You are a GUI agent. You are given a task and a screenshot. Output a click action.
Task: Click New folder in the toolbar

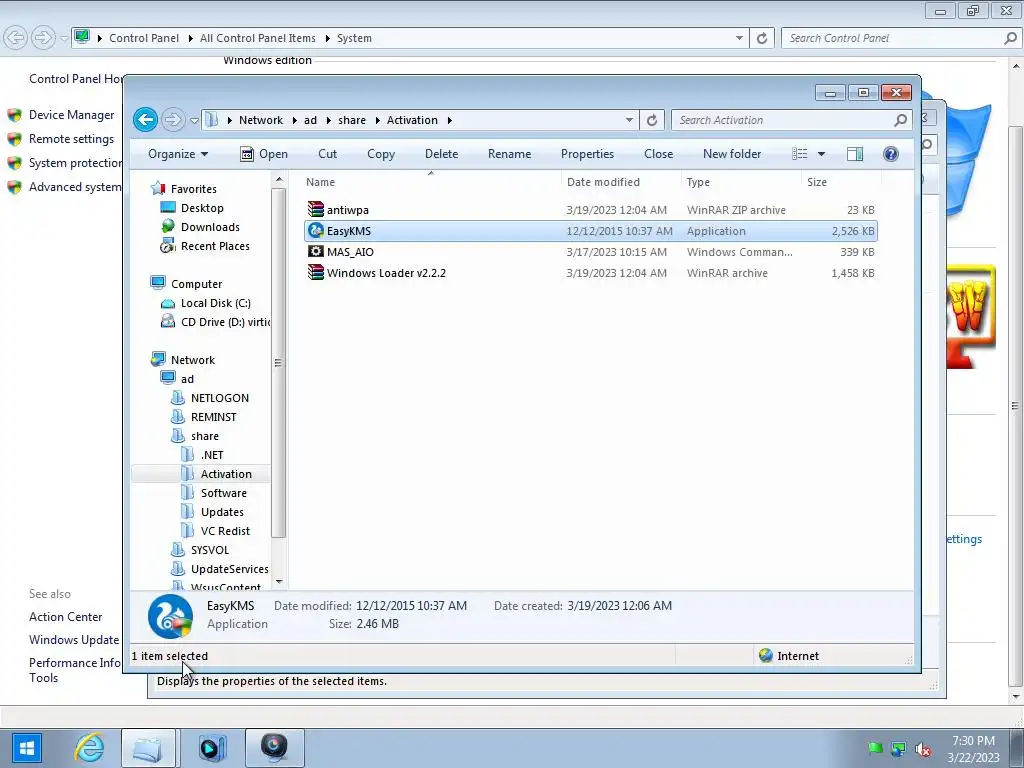732,154
